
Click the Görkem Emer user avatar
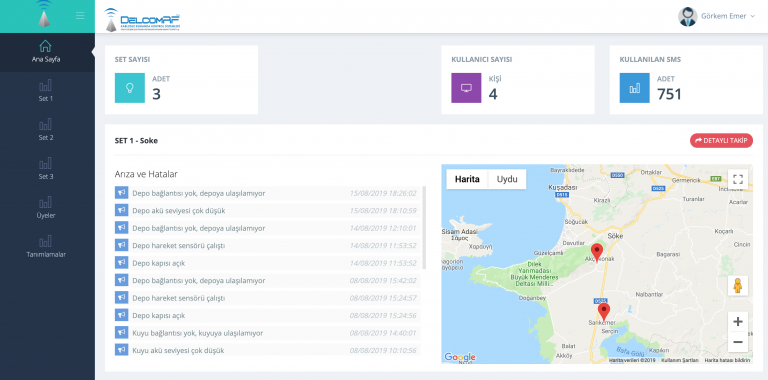coord(687,17)
